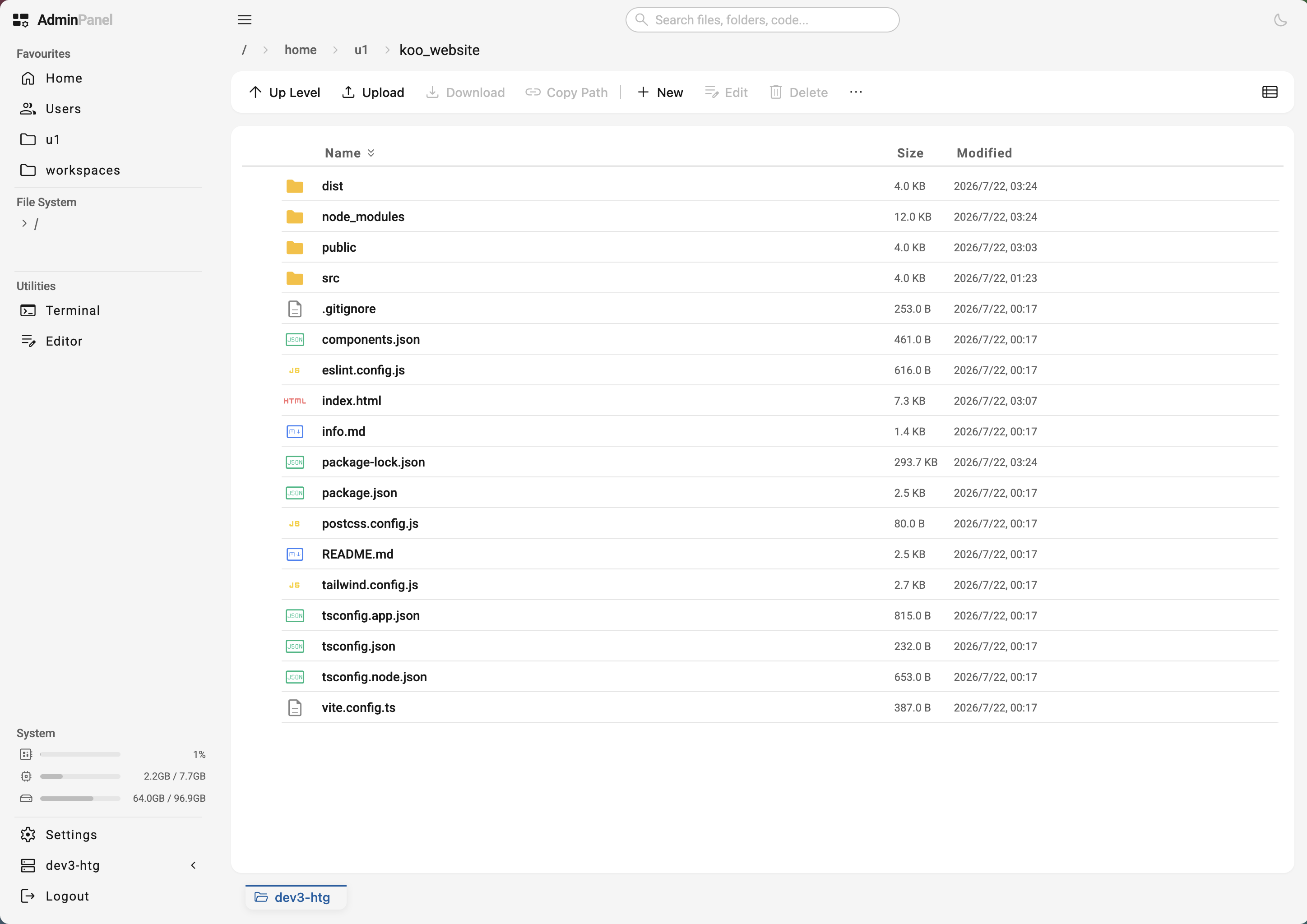Click the src folder icon
The height and width of the screenshot is (924, 1307).
tap(295, 278)
